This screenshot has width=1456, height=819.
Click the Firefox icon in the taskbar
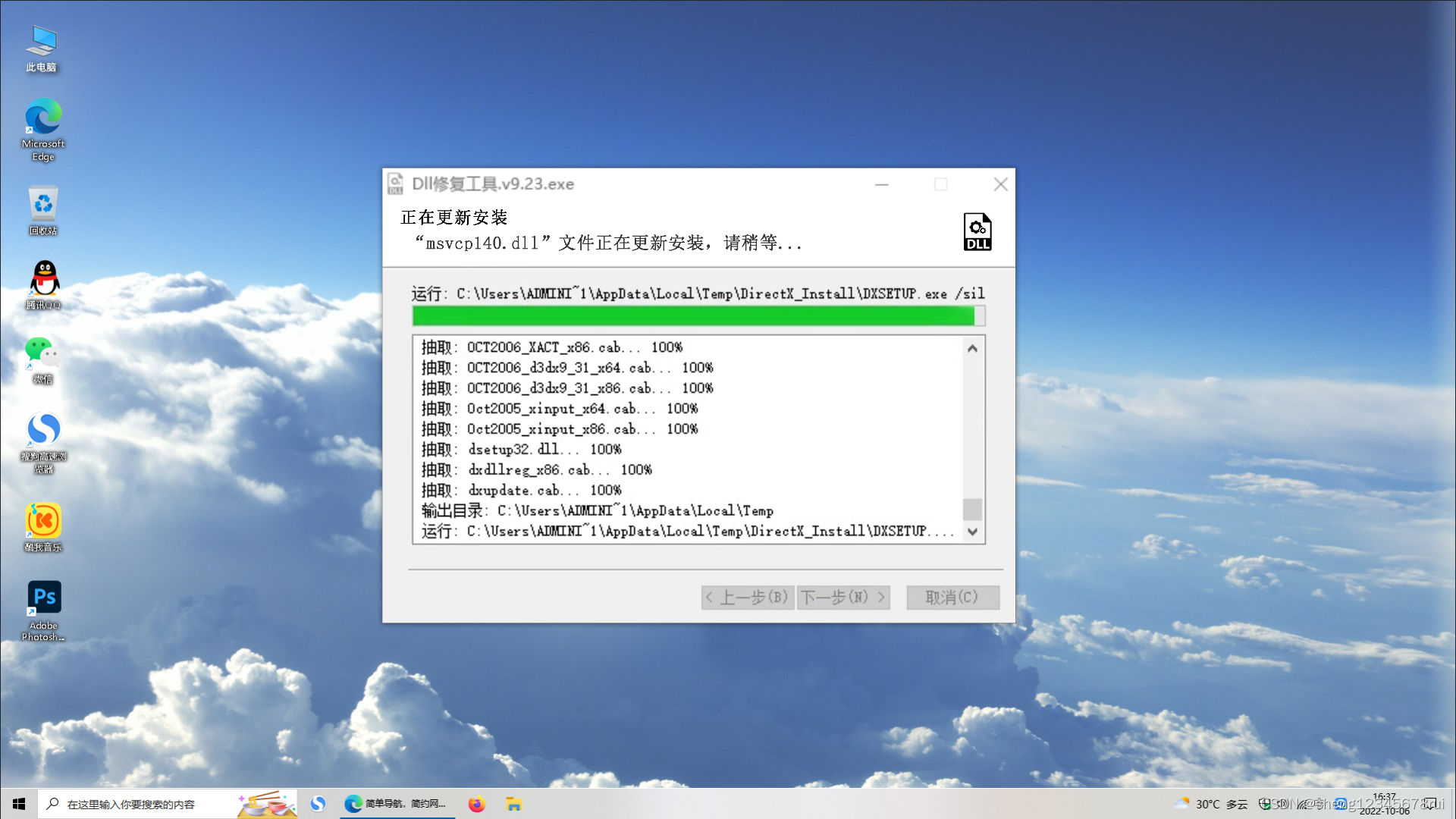(x=476, y=804)
